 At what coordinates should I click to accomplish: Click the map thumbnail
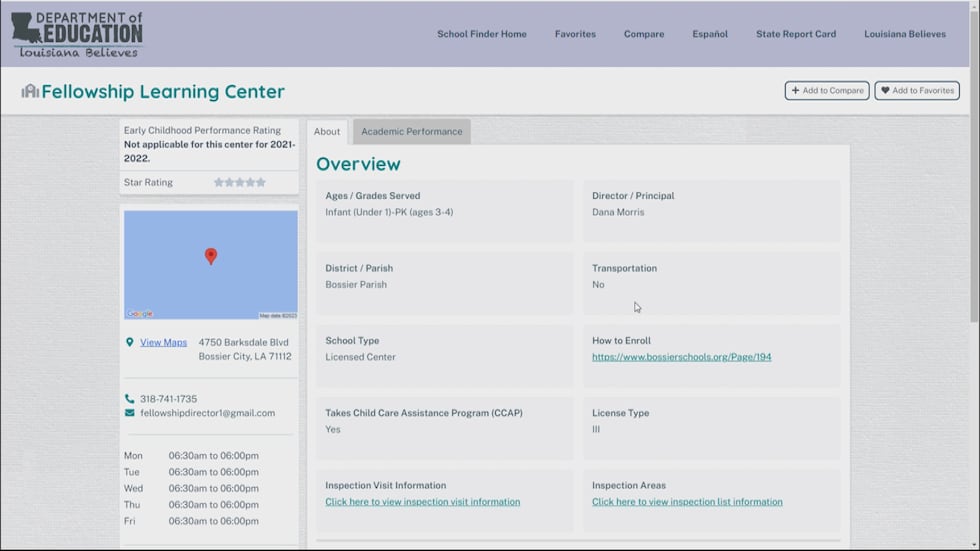coord(211,265)
